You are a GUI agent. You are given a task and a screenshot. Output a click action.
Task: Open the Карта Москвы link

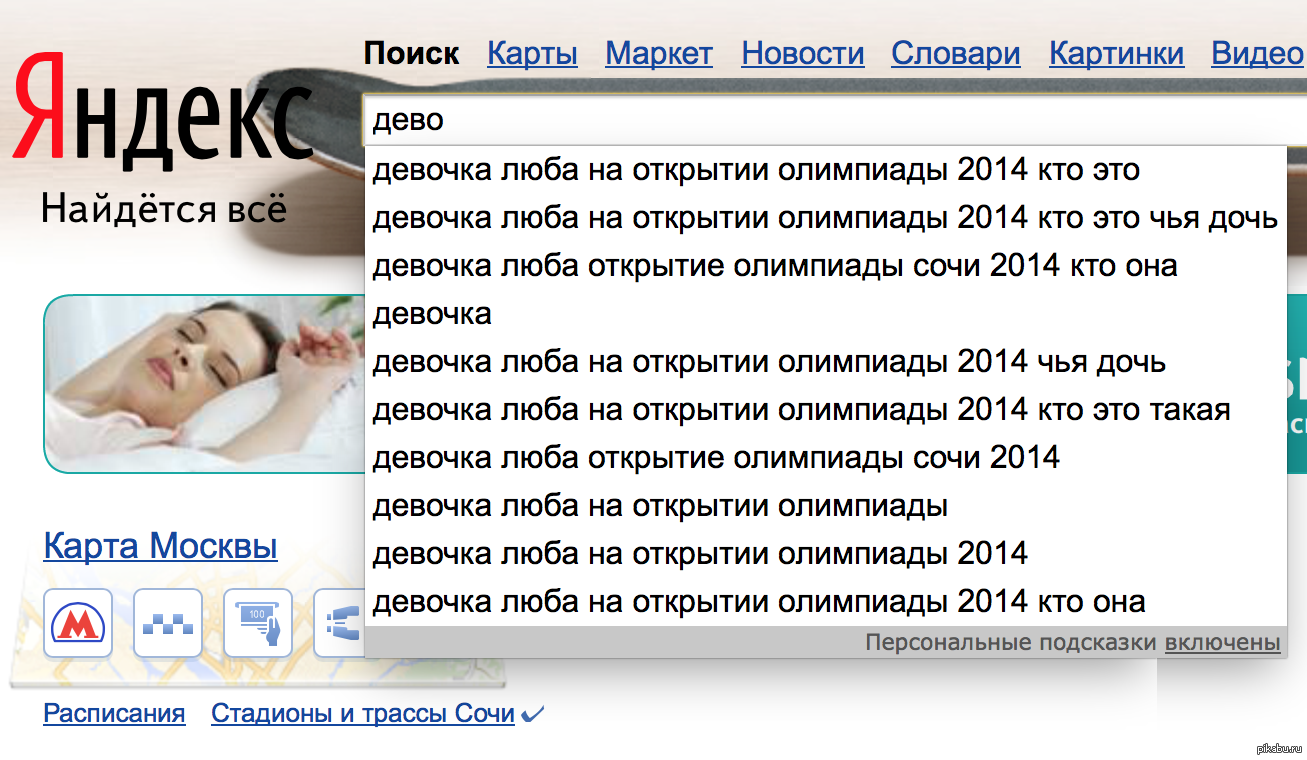tap(160, 547)
